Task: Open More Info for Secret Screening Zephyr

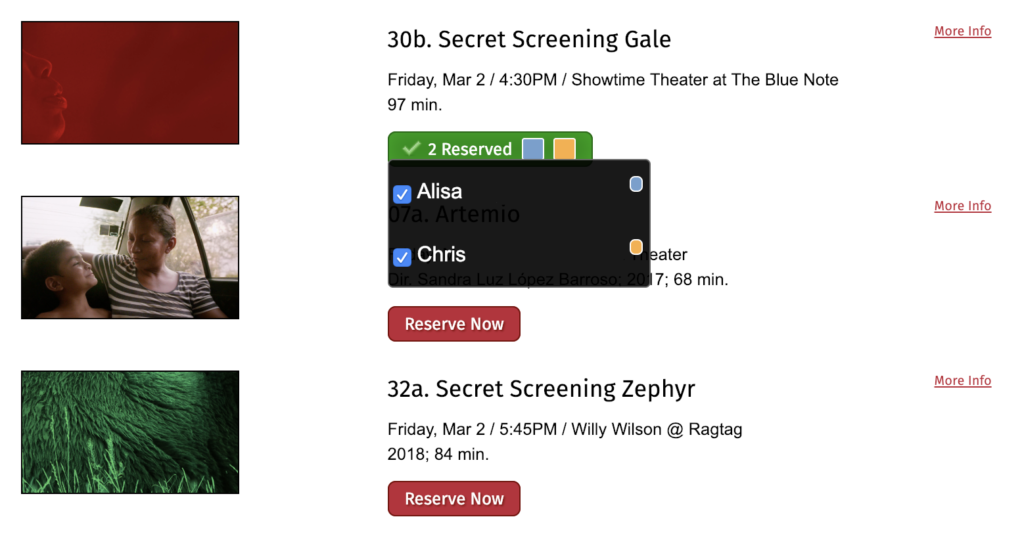Action: pyautogui.click(x=962, y=380)
